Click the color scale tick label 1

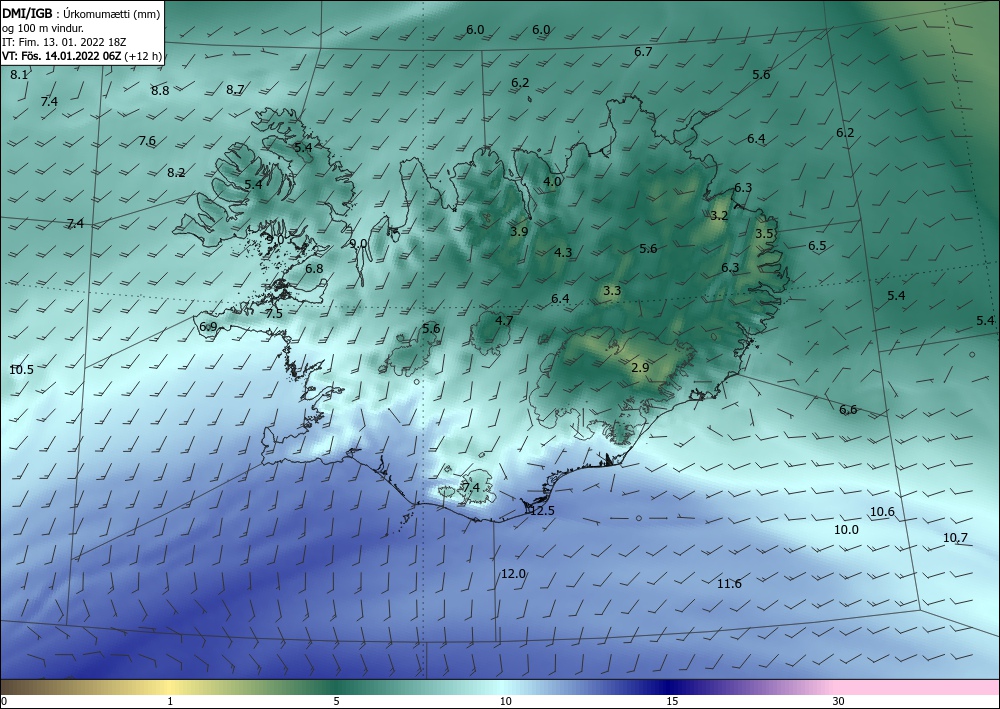tap(170, 701)
